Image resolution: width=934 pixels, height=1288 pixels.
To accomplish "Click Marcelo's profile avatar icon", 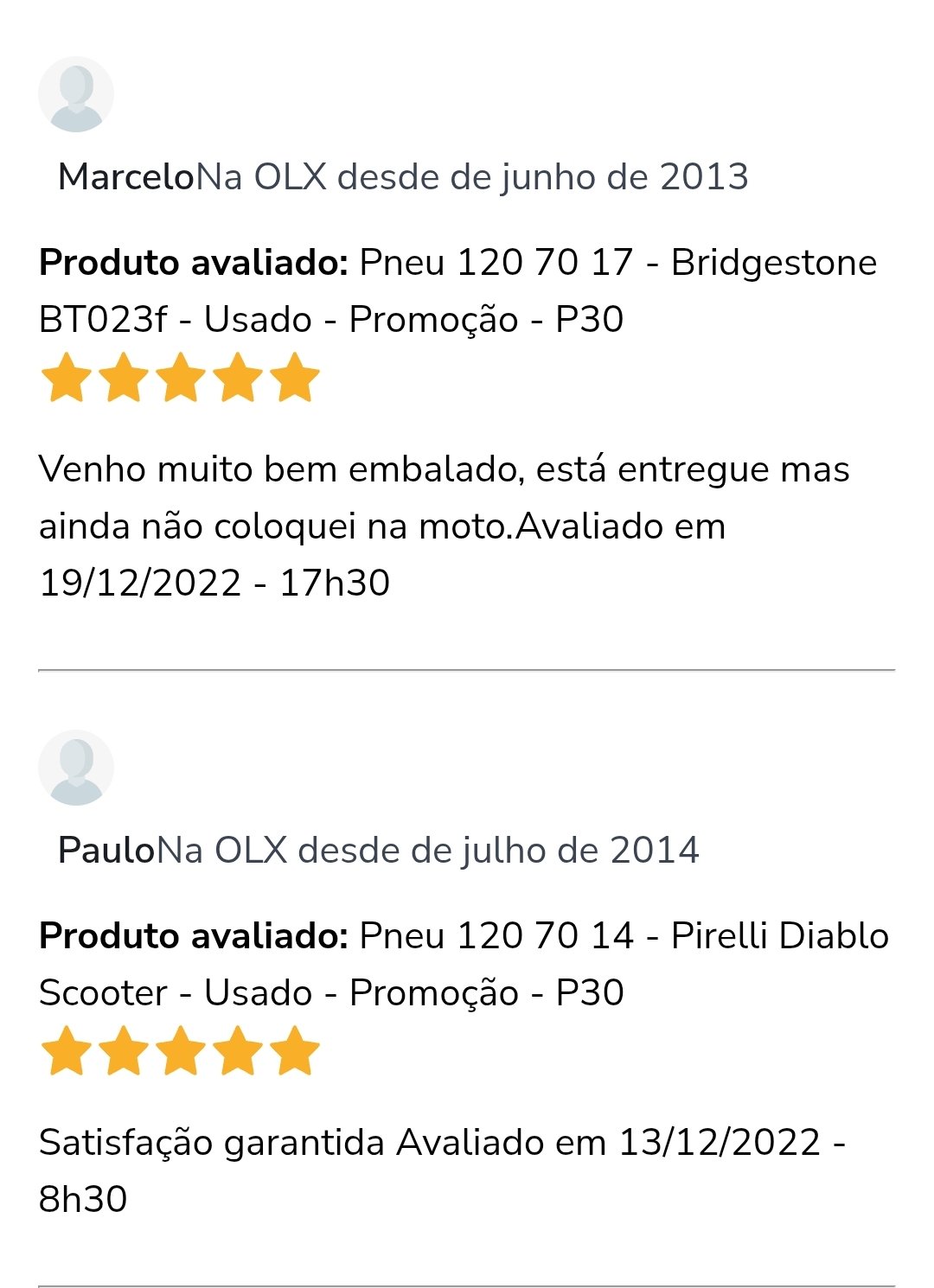I will click(76, 94).
